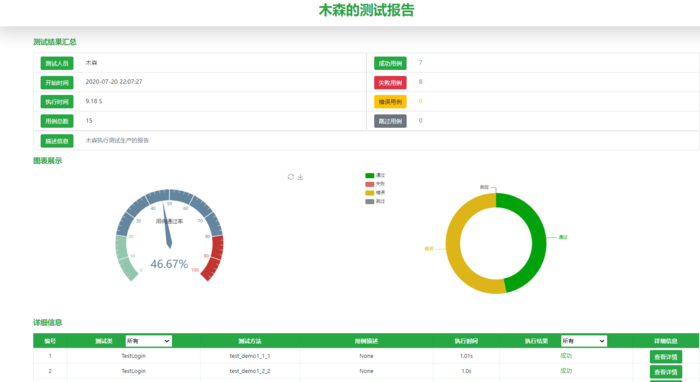The height and width of the screenshot is (382, 700).
Task: Click 查看详情 button for test_demo1_2_2
Action: (666, 372)
